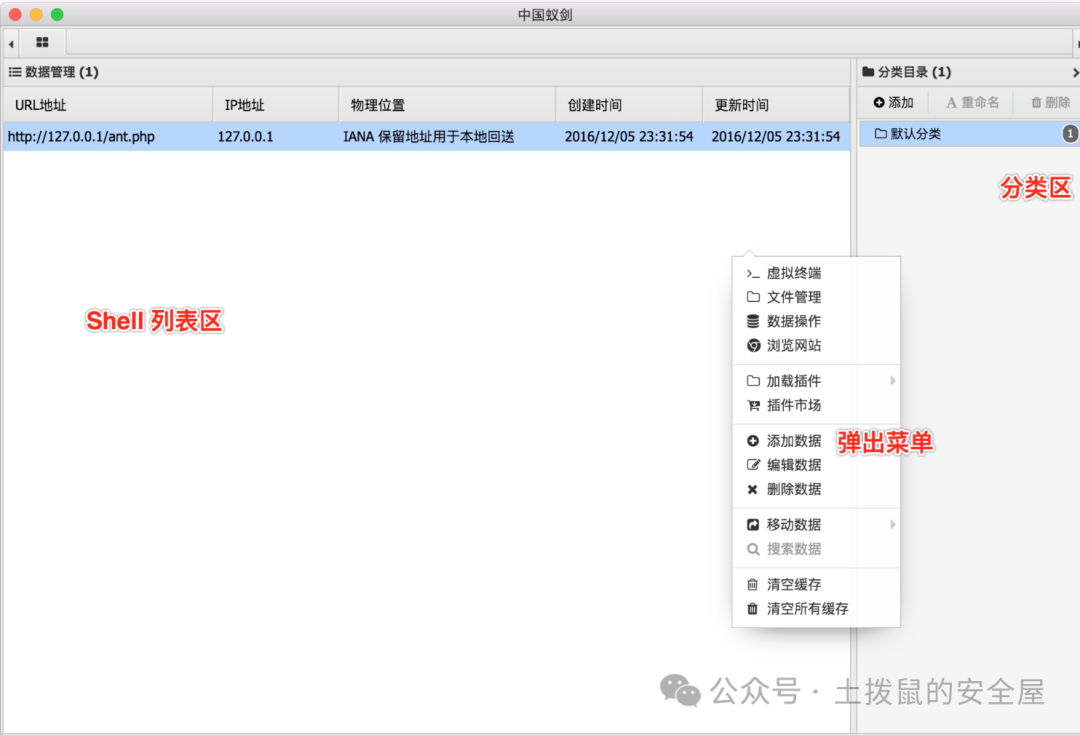The image size is (1080, 735).
Task: Click the 创建时间 value 2016/12/05 23:31:54
Action: [x=629, y=136]
